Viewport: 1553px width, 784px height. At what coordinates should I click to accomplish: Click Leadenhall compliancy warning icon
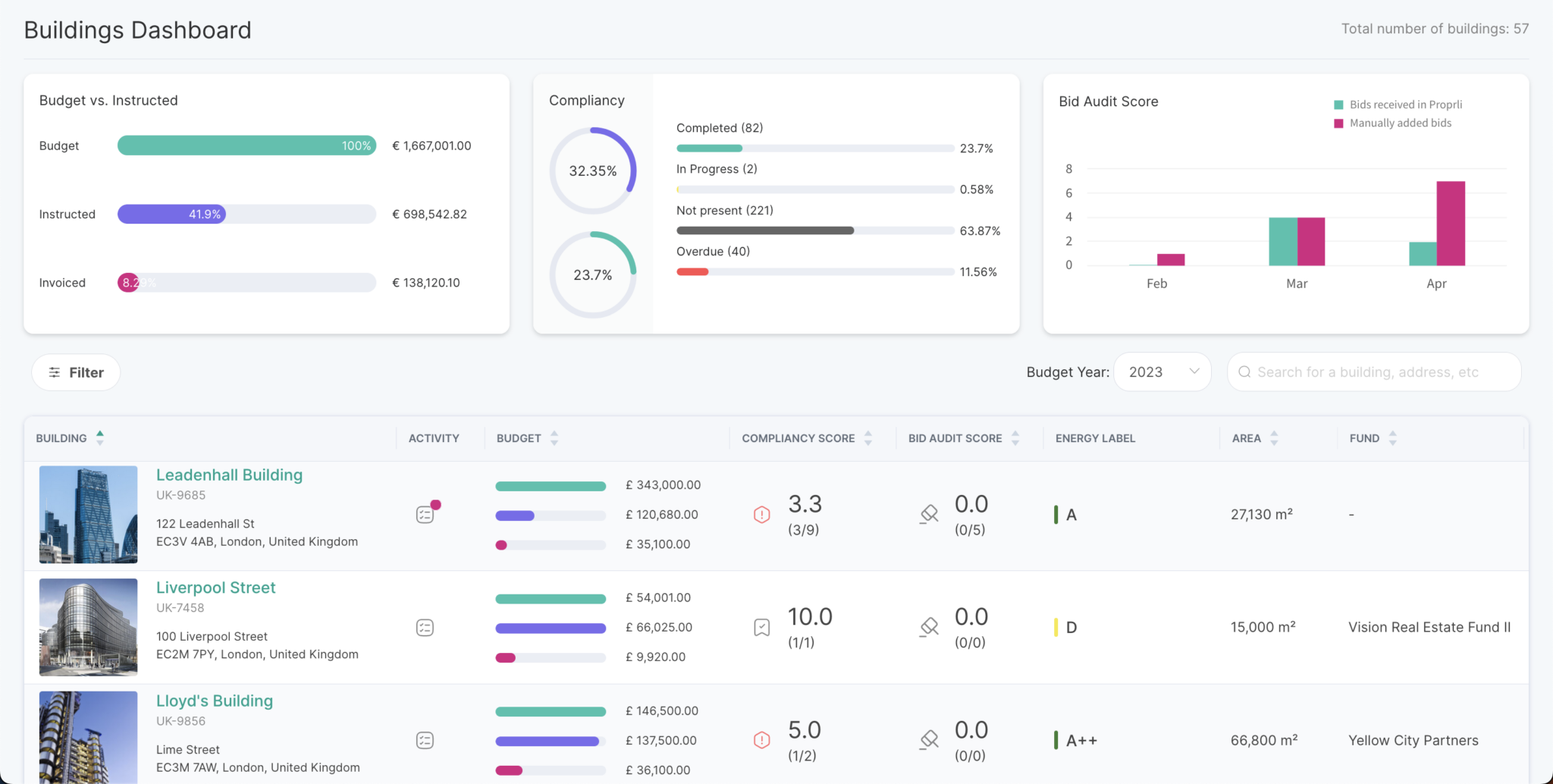tap(762, 515)
